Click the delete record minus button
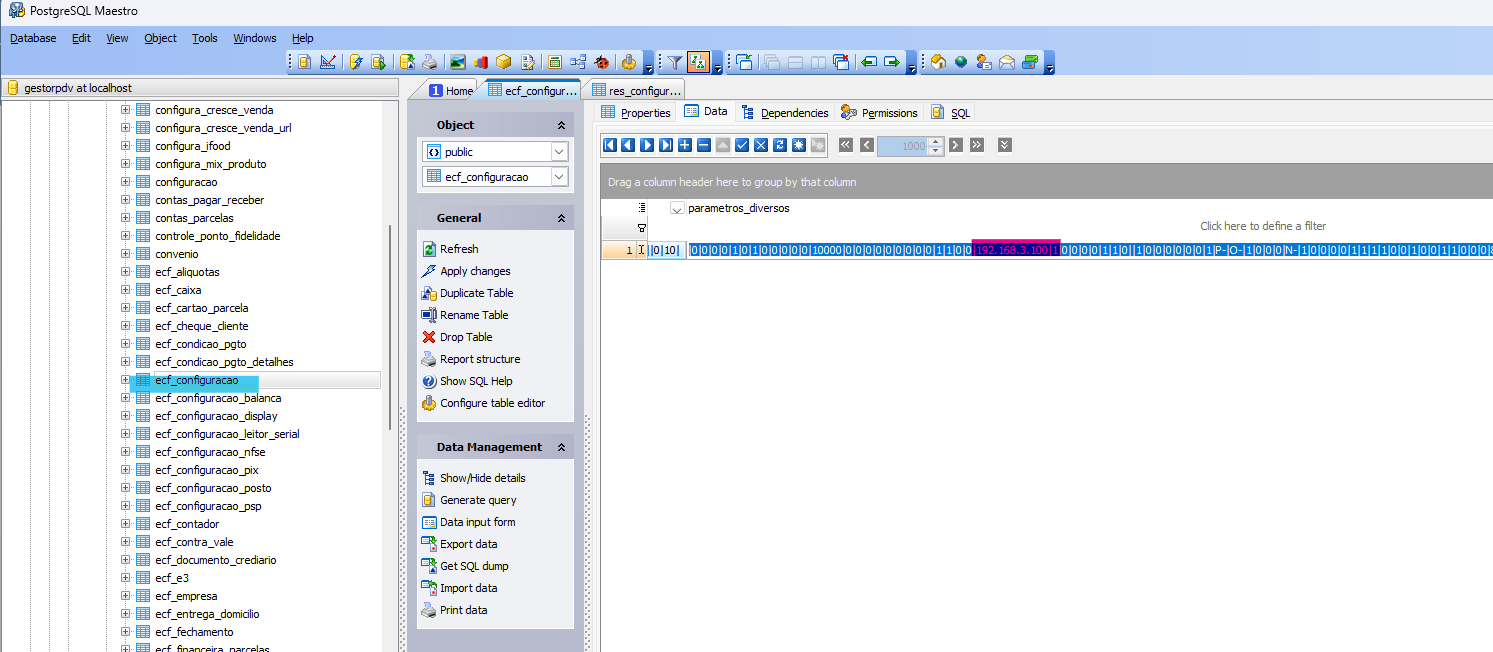This screenshot has height=652, width=1493. tap(704, 145)
